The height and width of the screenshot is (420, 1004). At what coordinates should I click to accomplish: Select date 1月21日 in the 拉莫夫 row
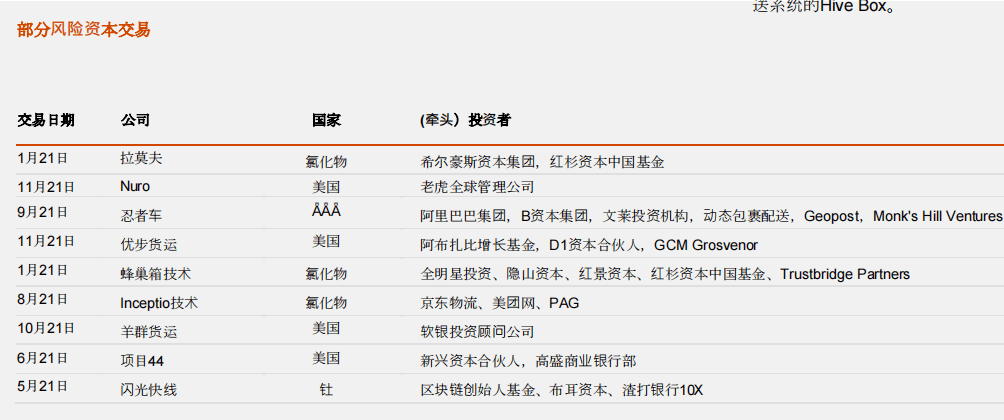click(x=42, y=158)
